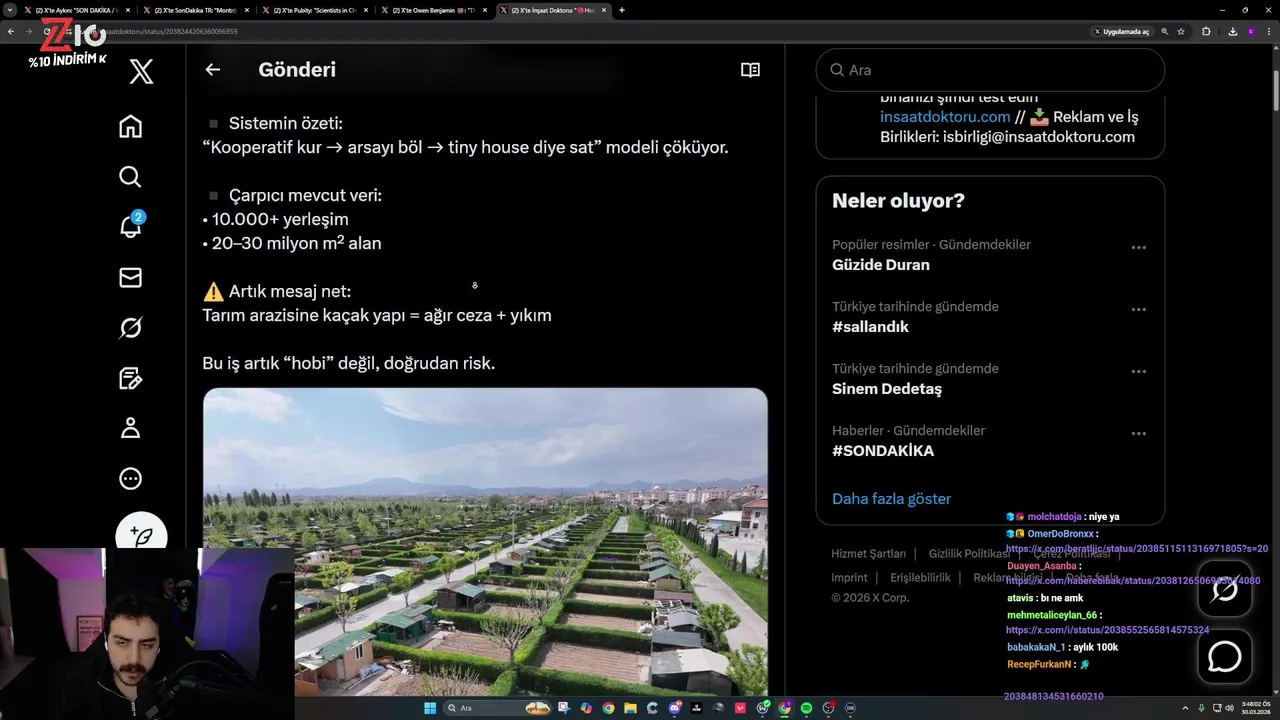The image size is (1280, 720).
Task: Open Snipping Tool in taskbar
Action: pos(564,708)
